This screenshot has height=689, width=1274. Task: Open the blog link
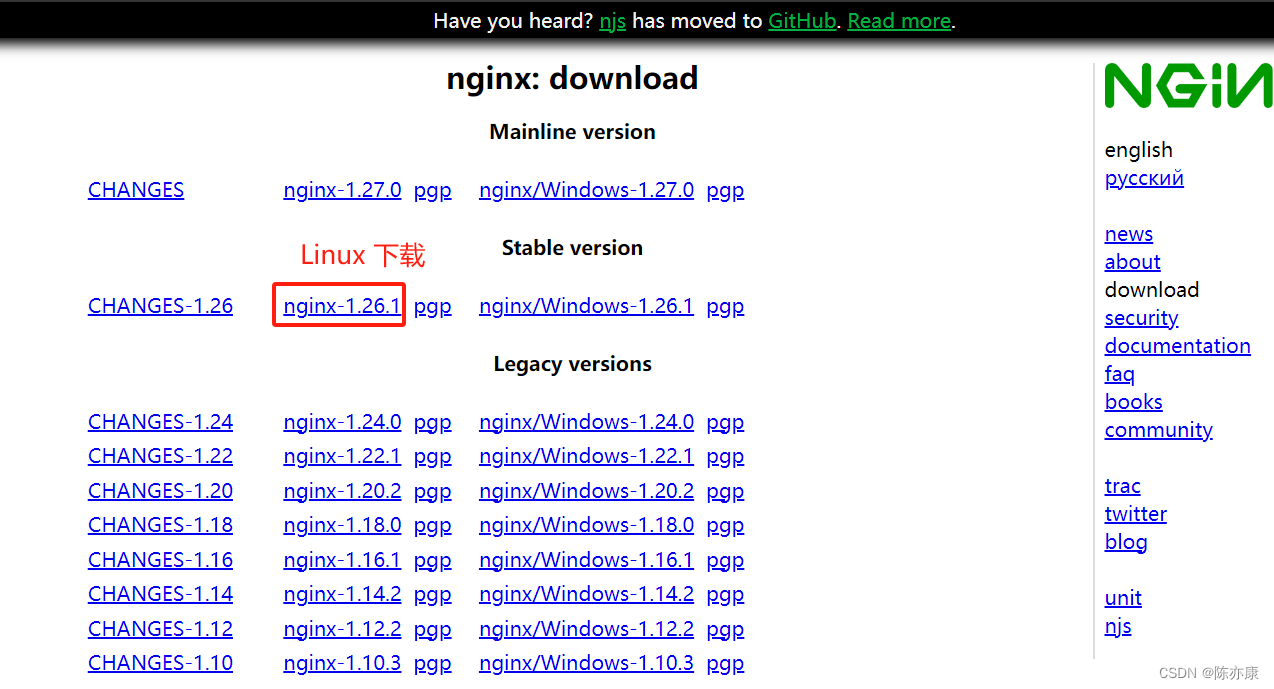click(1126, 542)
